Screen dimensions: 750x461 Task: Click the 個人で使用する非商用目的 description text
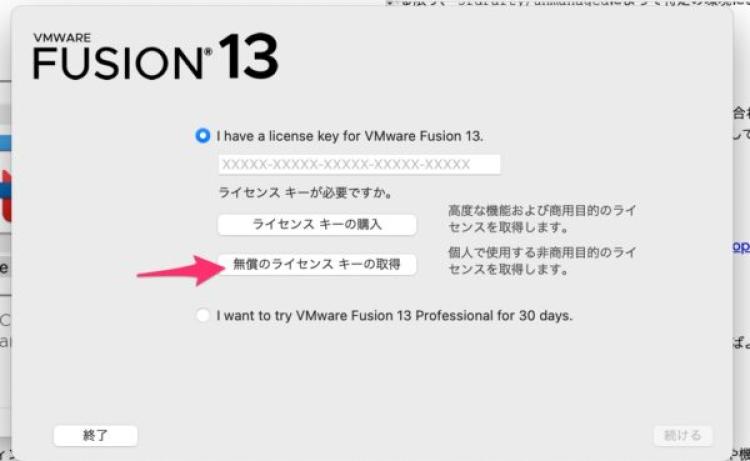tap(541, 261)
